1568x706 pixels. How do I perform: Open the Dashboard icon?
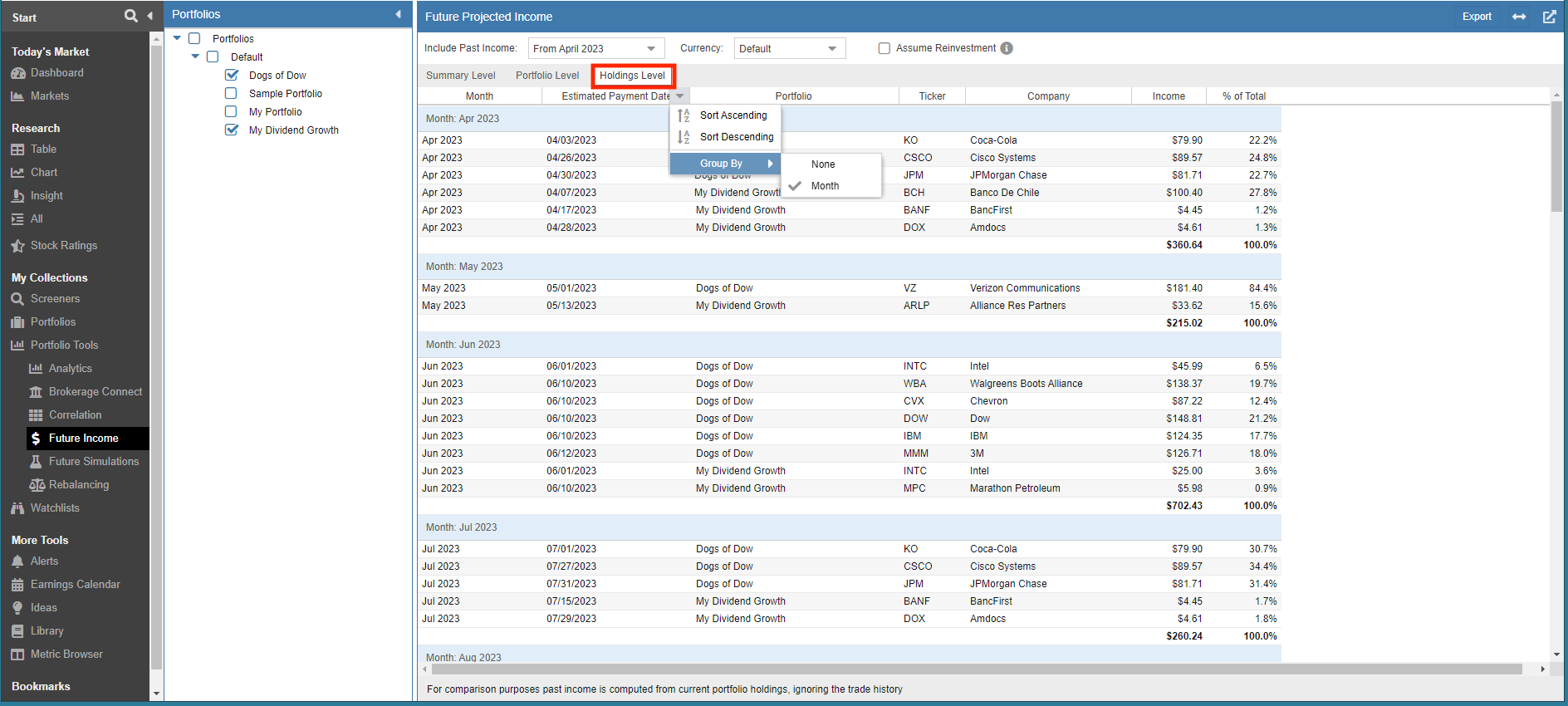pos(18,73)
